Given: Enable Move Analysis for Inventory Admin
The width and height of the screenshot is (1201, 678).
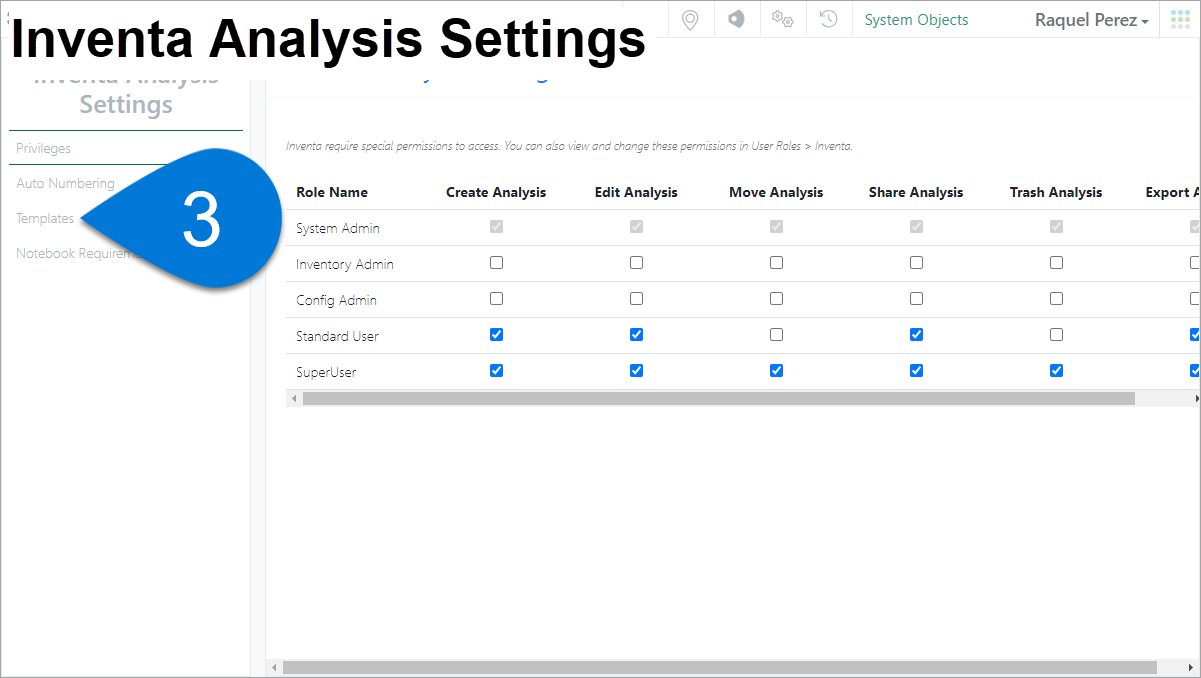Looking at the screenshot, I should click(776, 263).
